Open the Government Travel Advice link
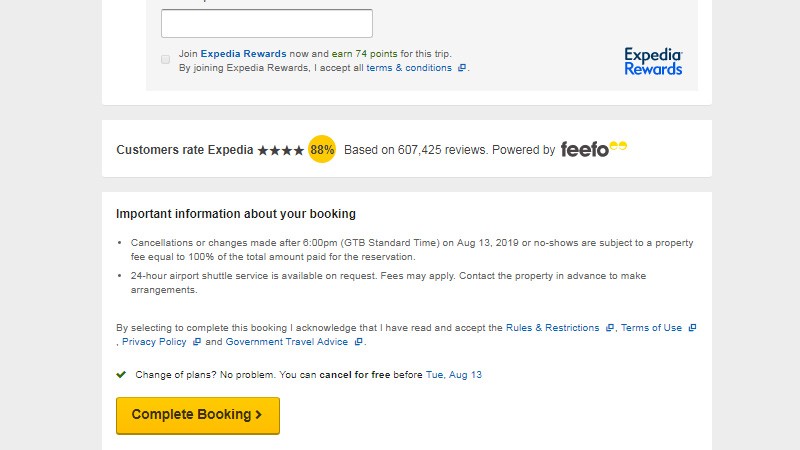Screen dimensions: 800x450 pos(286,342)
